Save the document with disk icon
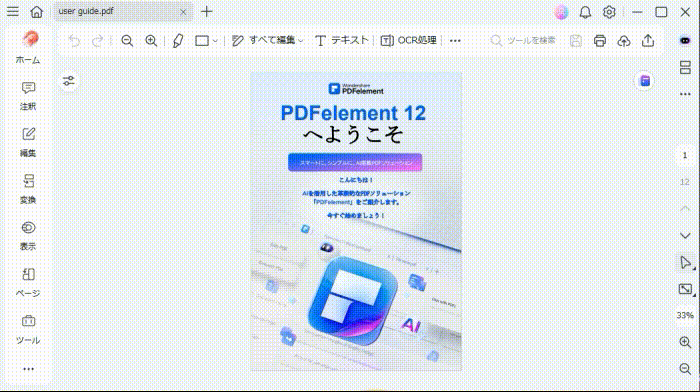The image size is (700, 392). pyautogui.click(x=576, y=41)
